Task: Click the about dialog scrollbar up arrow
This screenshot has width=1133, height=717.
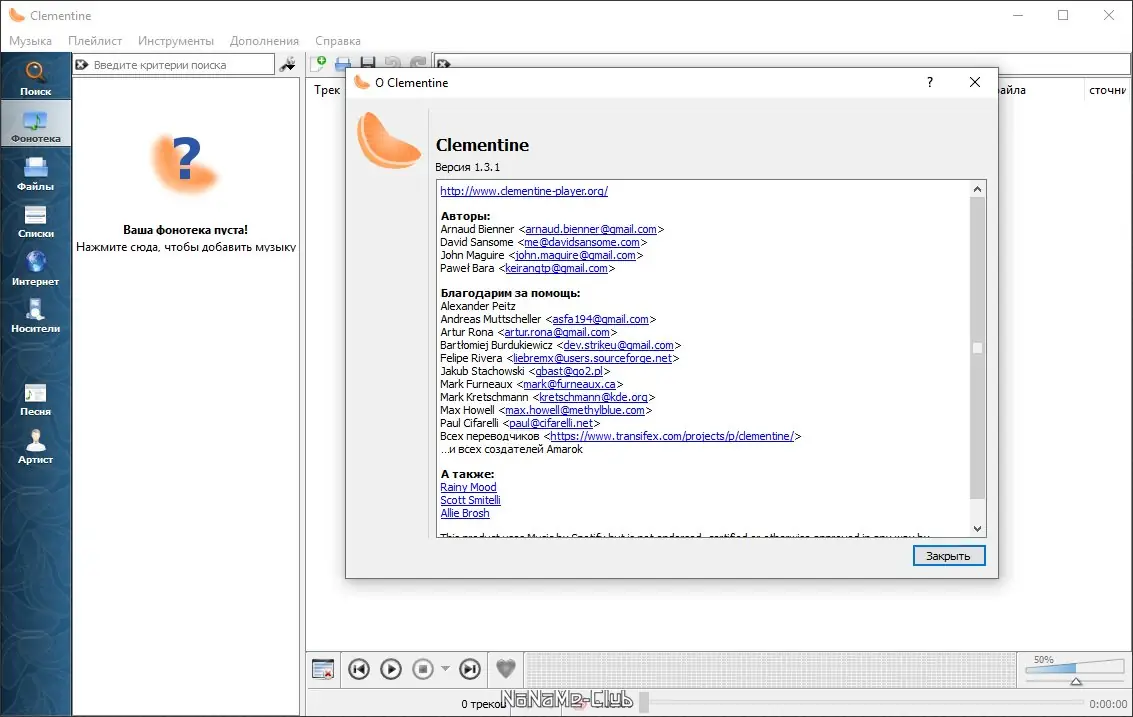Action: click(978, 189)
